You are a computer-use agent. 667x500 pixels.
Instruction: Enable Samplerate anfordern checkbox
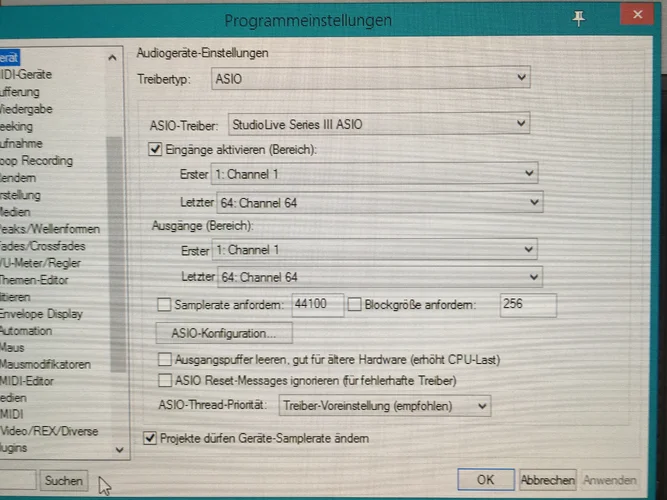[x=164, y=305]
